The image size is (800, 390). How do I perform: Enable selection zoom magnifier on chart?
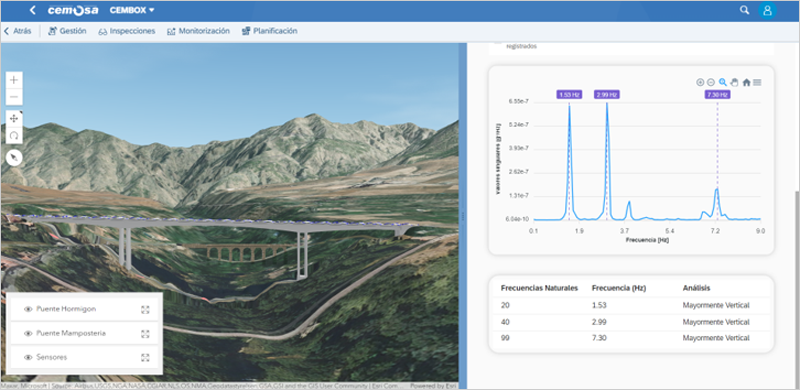(x=722, y=82)
